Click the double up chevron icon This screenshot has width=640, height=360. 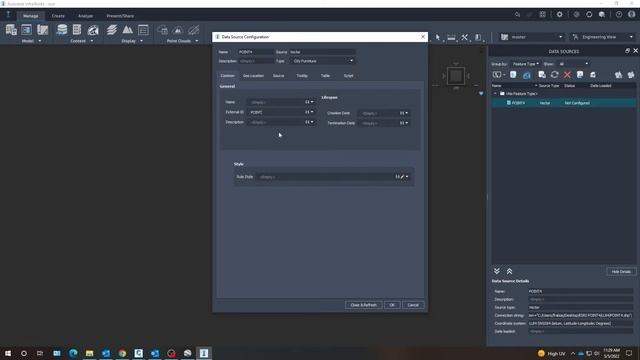[x=509, y=271]
